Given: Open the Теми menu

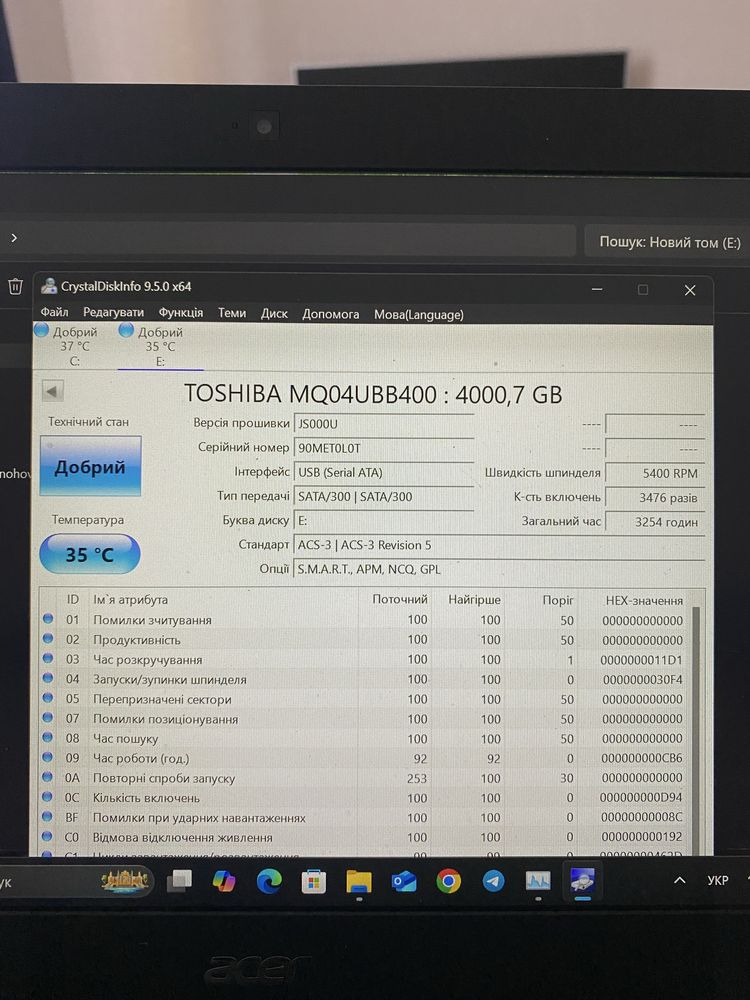Looking at the screenshot, I should (x=232, y=312).
